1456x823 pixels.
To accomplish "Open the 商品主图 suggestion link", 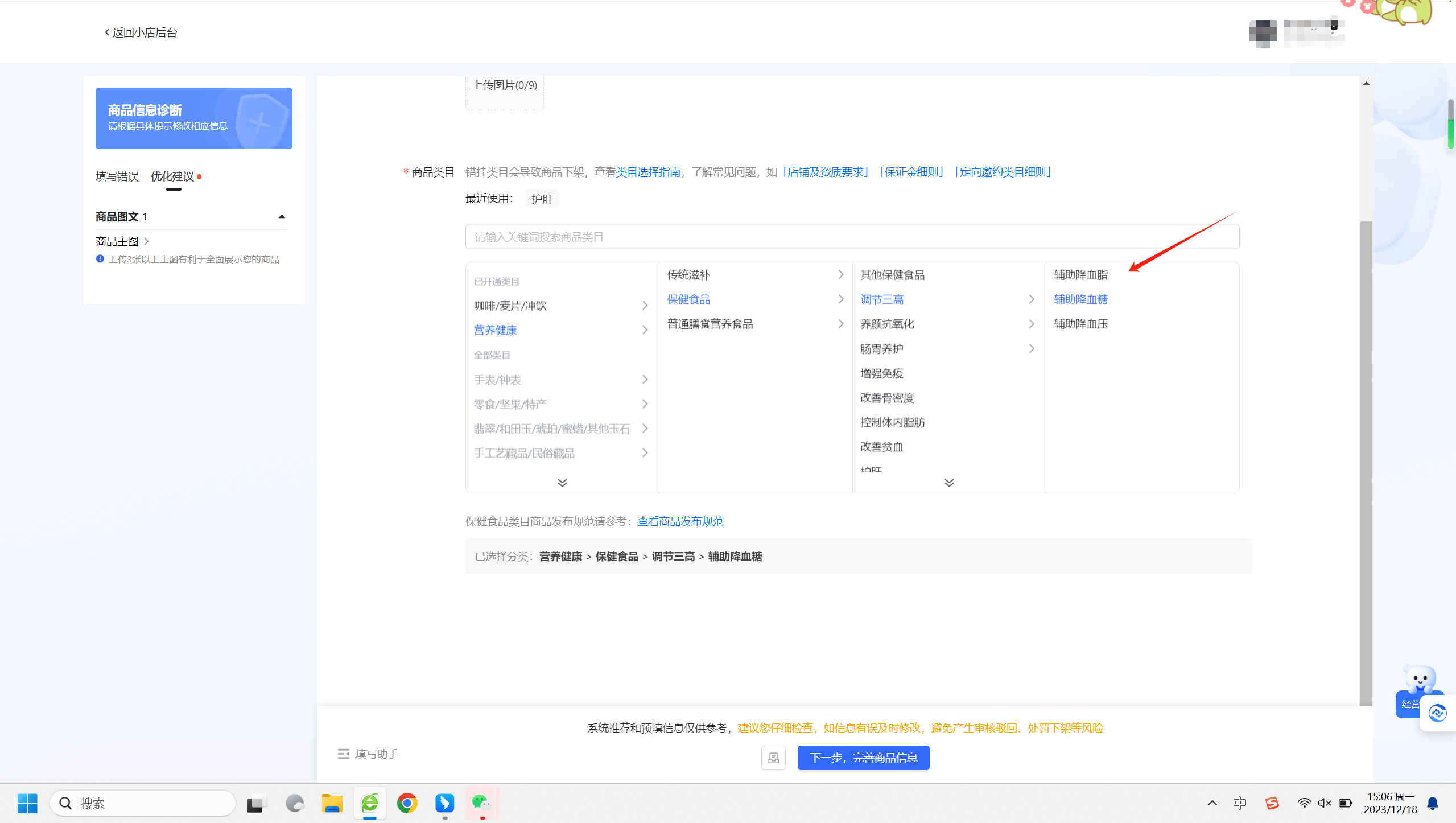I will click(122, 241).
